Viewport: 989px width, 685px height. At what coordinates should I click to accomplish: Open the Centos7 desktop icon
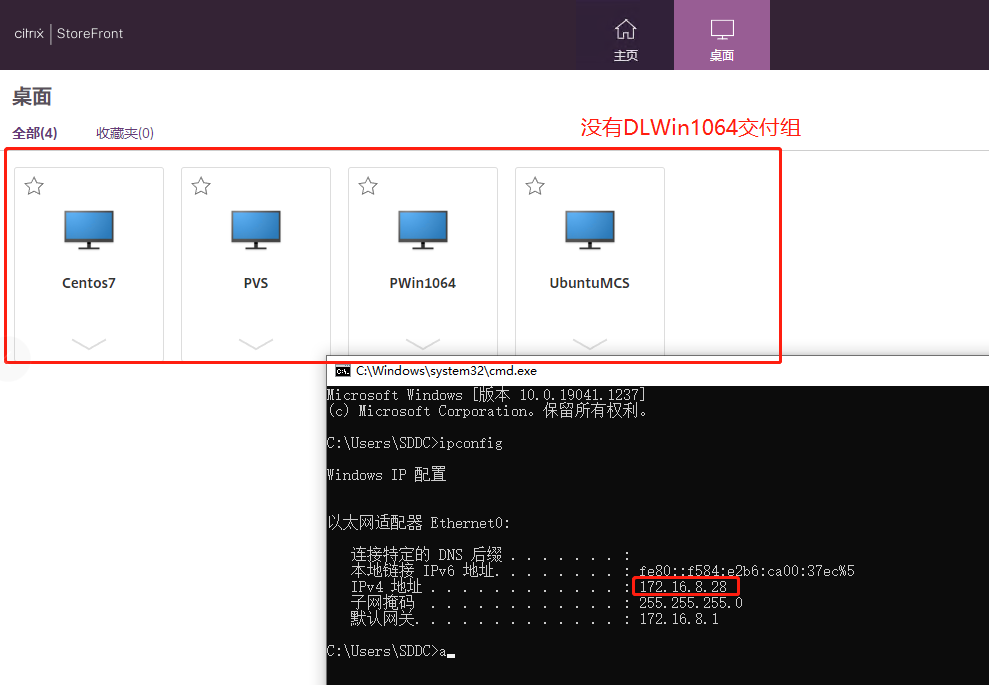pyautogui.click(x=88, y=228)
